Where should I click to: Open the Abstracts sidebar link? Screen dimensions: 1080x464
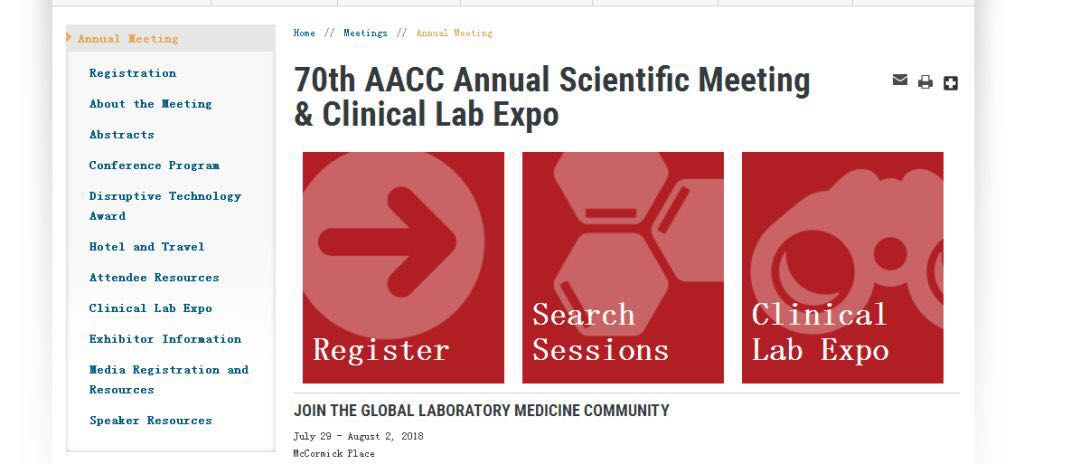click(x=121, y=135)
